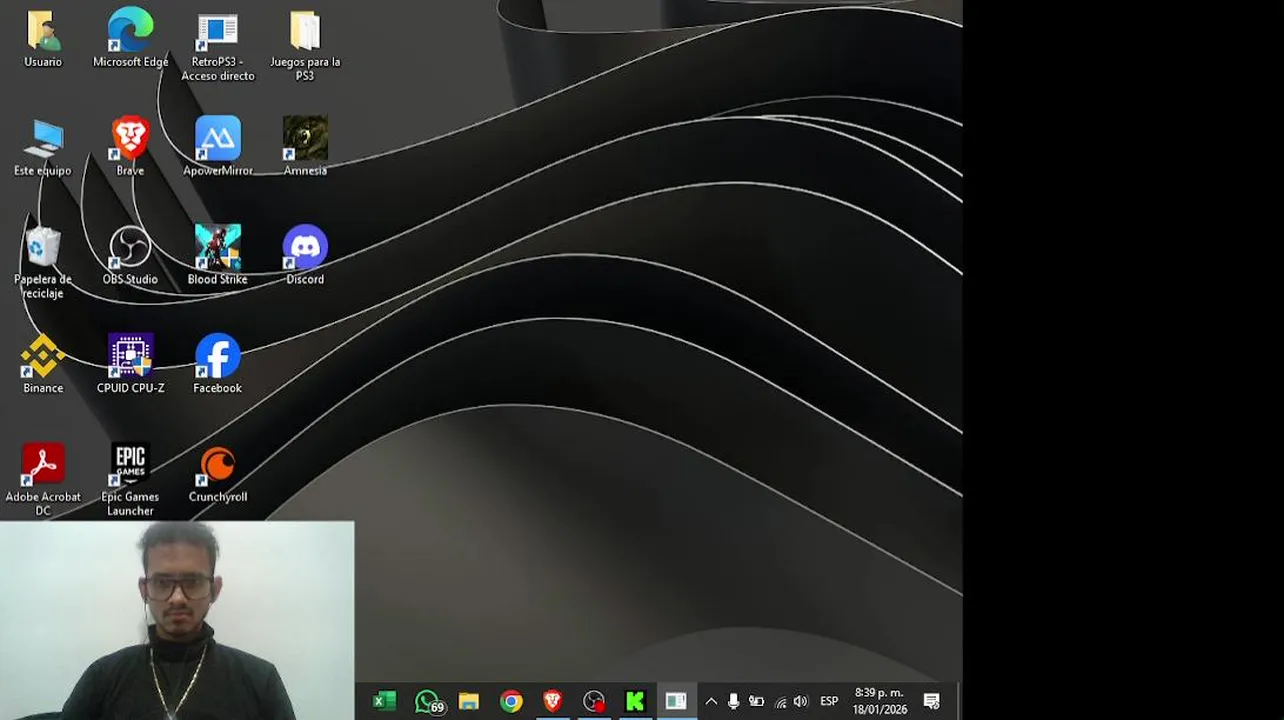Image resolution: width=1284 pixels, height=720 pixels.
Task: Click the microphone tray icon
Action: tap(733, 702)
